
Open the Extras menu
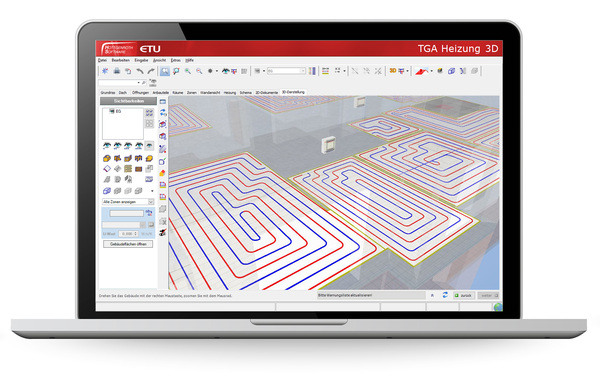[x=175, y=60]
